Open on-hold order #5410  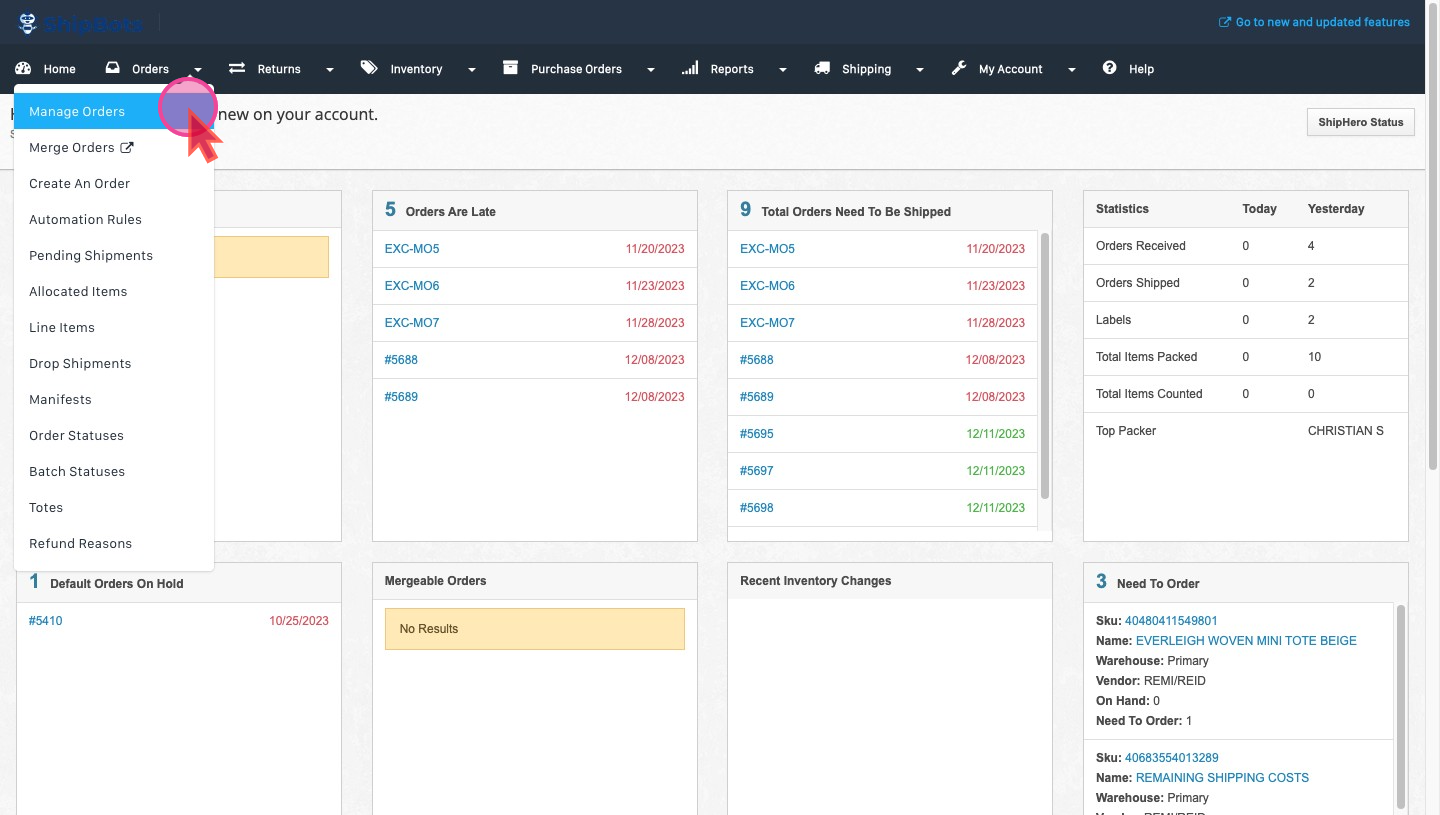46,621
